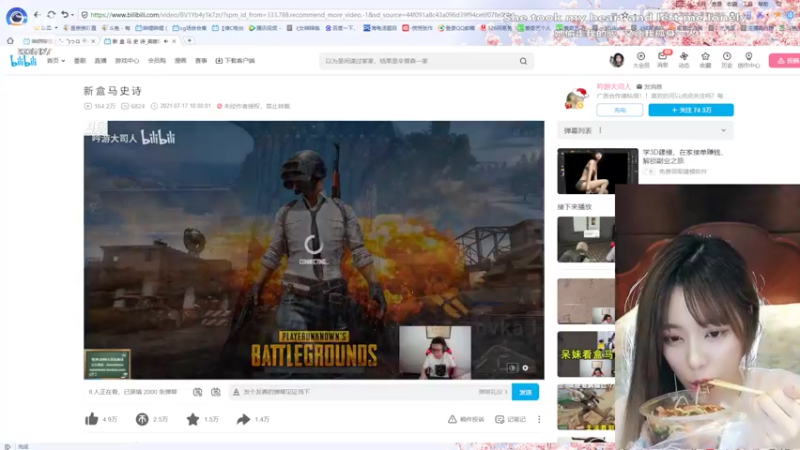Screen dimensions: 800x450
Task: Open the 呆妹看盒马 recommended video thumbnail
Action: point(586,354)
